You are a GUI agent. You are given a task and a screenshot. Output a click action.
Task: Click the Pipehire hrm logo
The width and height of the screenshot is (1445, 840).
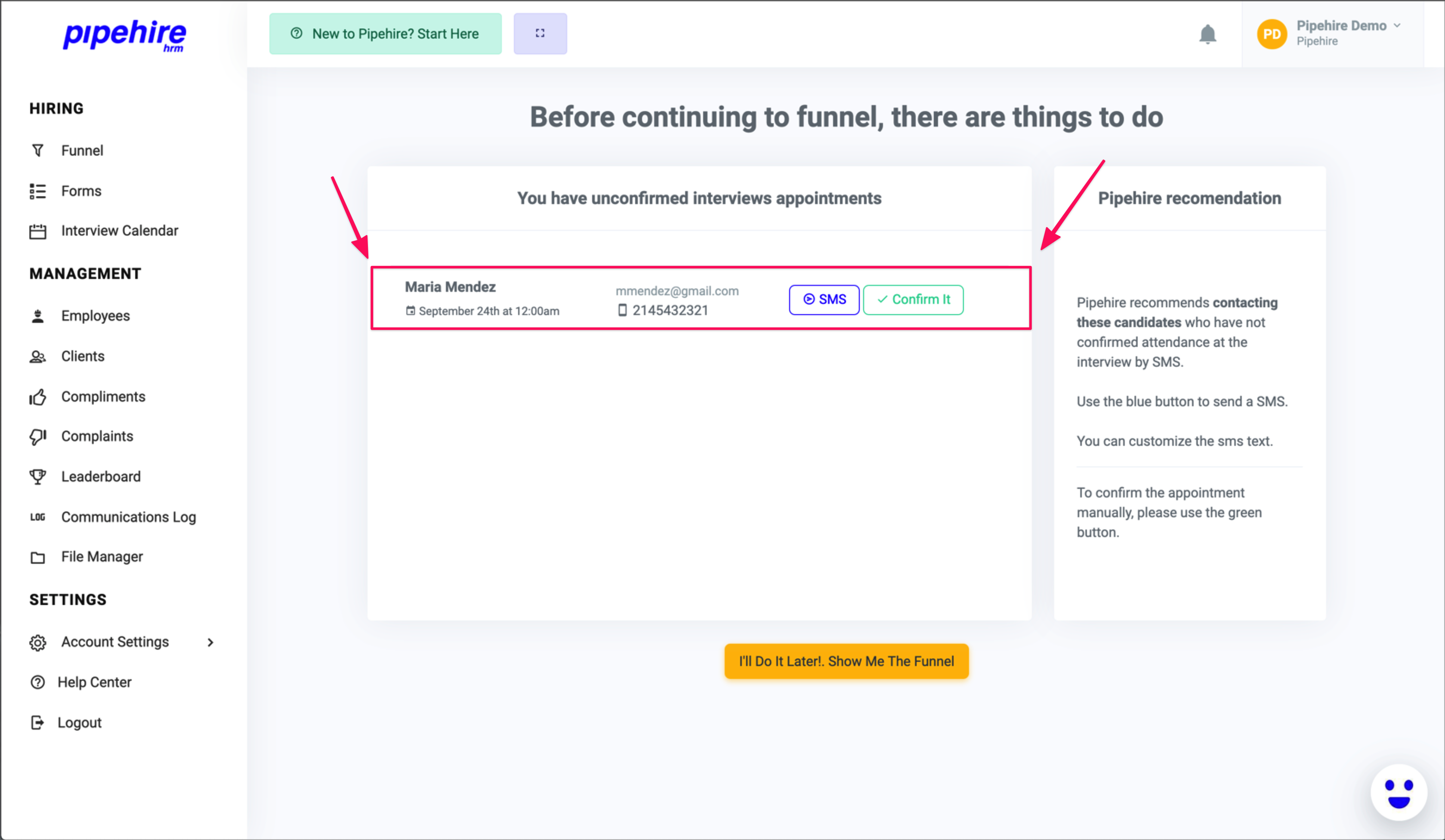[x=124, y=36]
